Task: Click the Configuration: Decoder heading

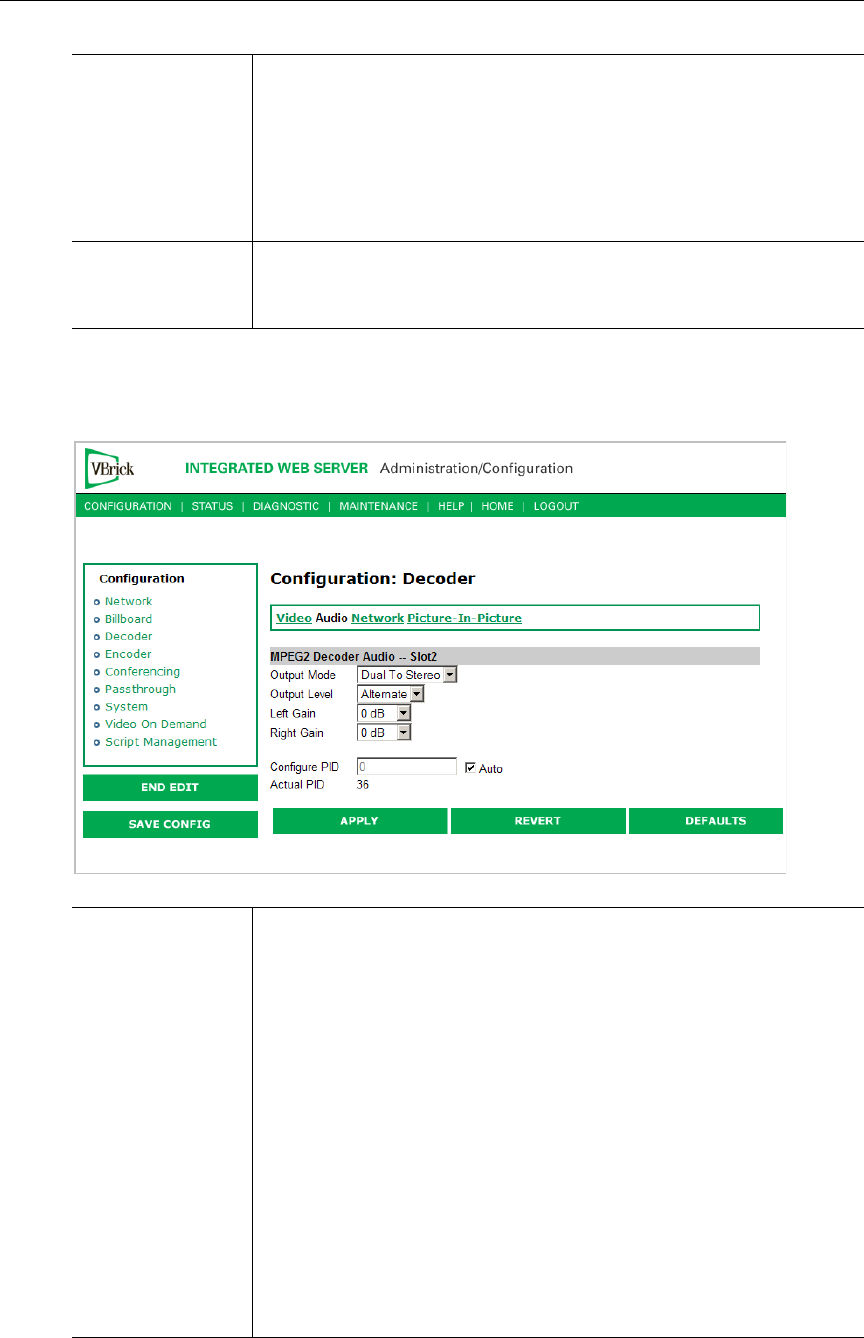Action: (x=373, y=578)
